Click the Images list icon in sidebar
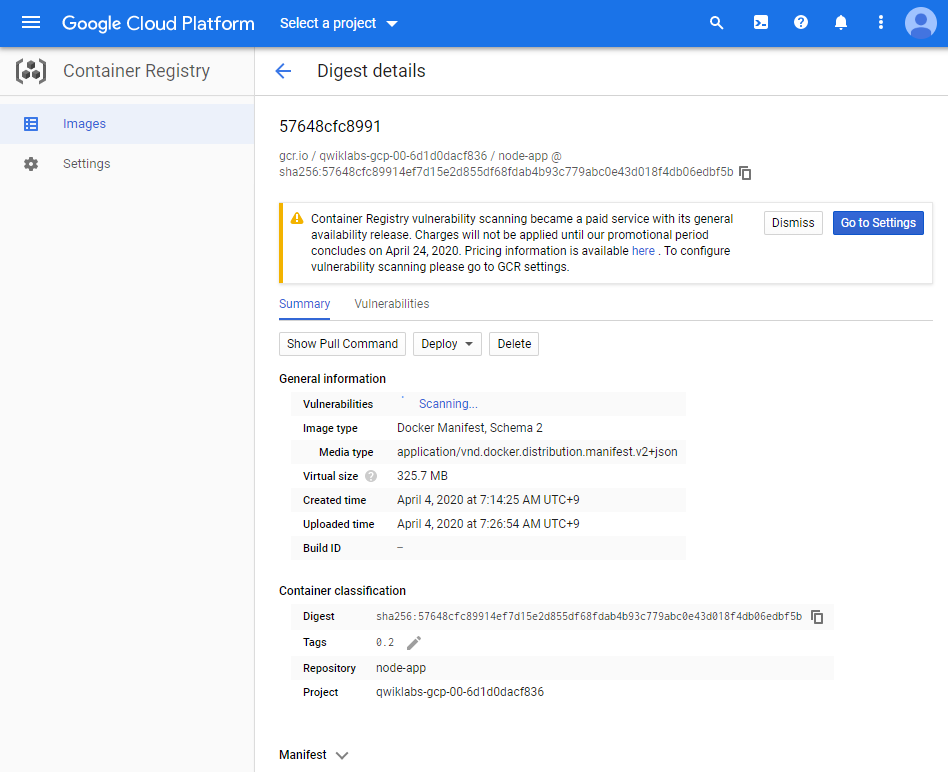Screen dimensions: 948x772 point(31,124)
